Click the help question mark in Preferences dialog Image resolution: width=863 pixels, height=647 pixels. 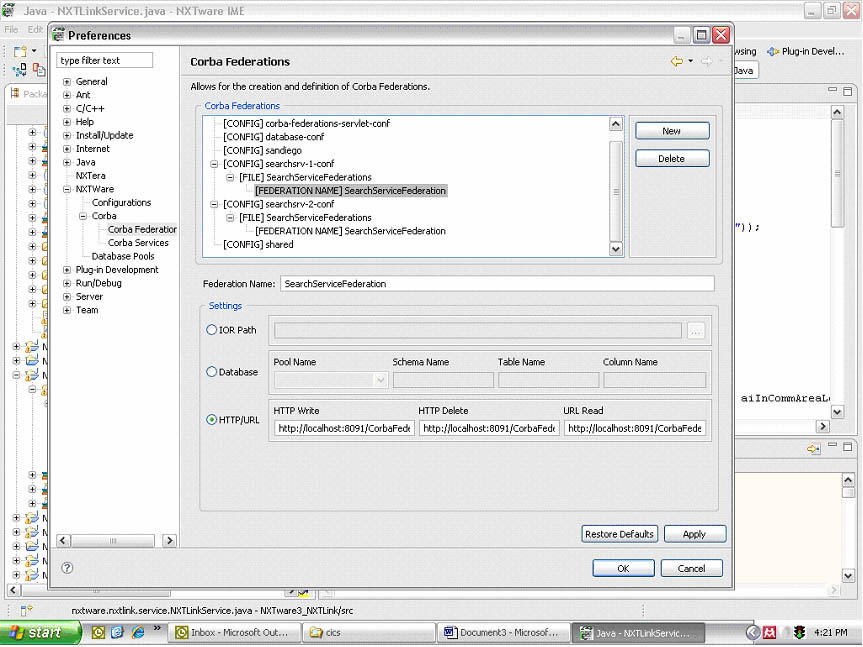(66, 567)
